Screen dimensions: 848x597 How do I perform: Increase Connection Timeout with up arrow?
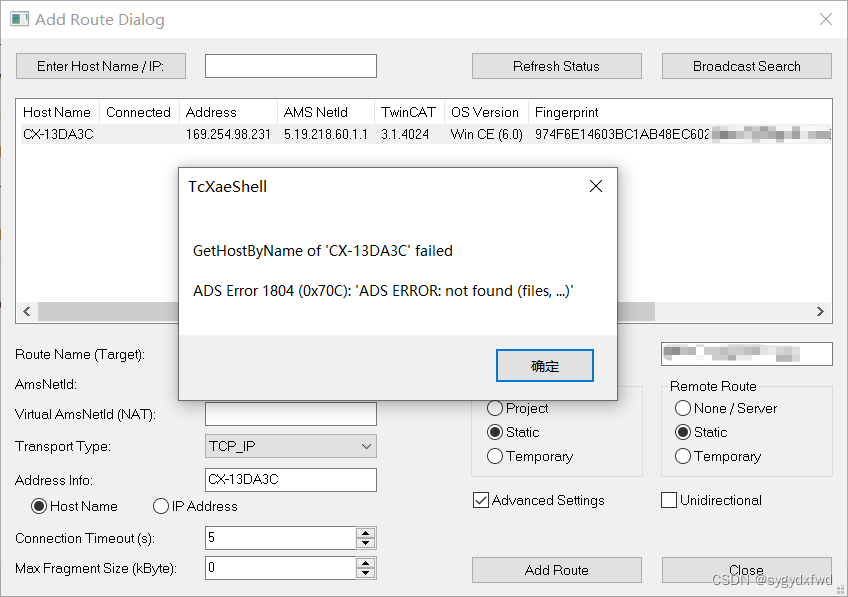(x=366, y=533)
